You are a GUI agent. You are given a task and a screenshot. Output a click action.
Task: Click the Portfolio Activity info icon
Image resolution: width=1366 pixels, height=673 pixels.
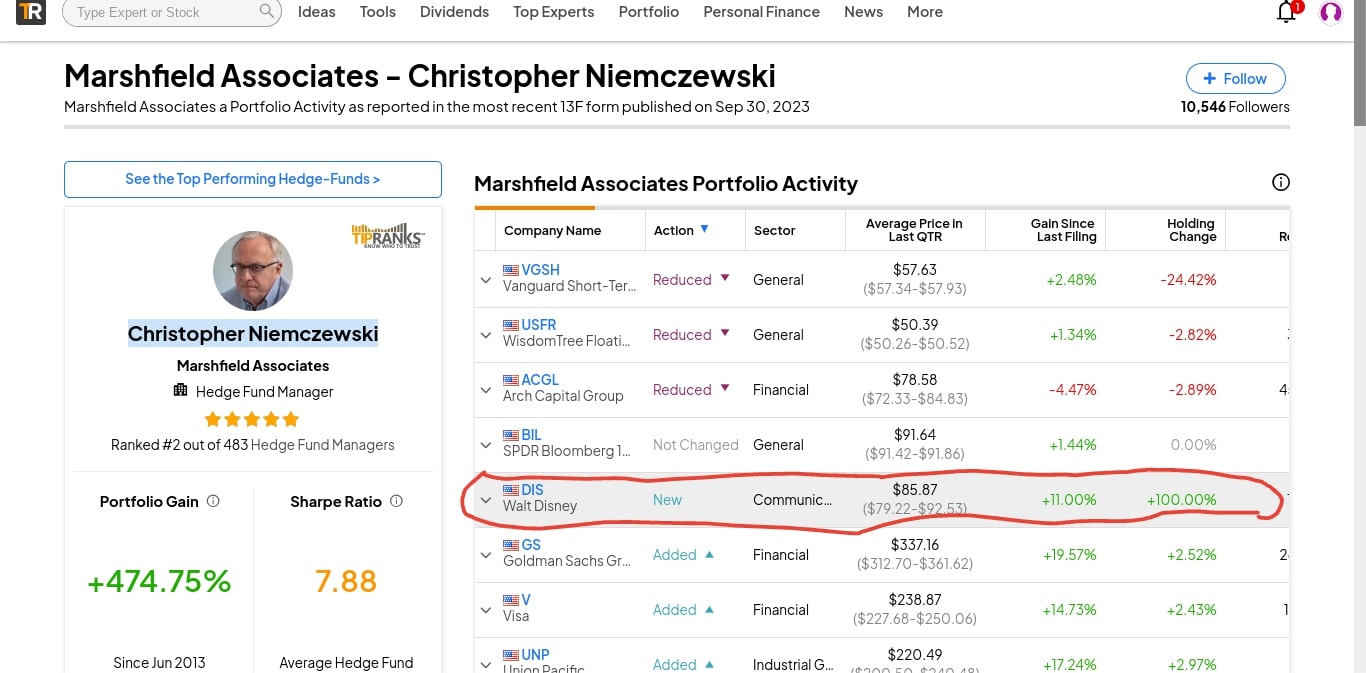[1280, 182]
